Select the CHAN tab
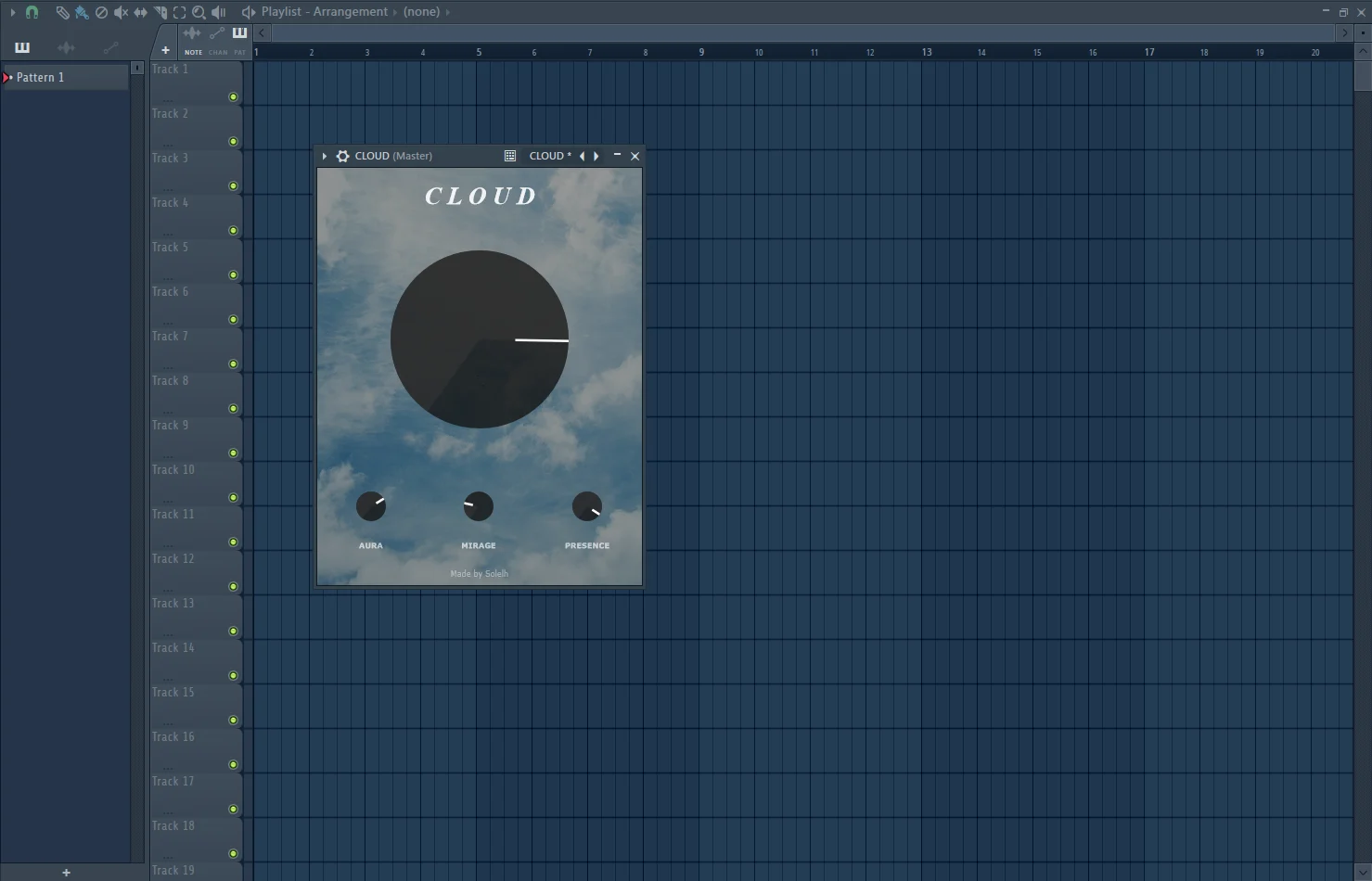This screenshot has width=1372, height=881. [x=218, y=52]
